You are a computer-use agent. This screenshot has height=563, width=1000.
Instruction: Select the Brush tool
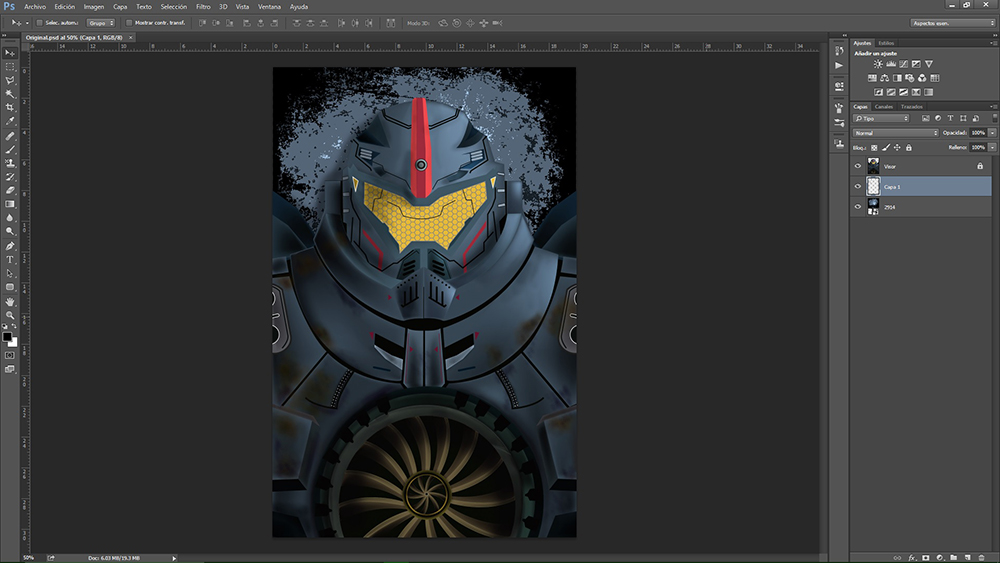coord(10,149)
